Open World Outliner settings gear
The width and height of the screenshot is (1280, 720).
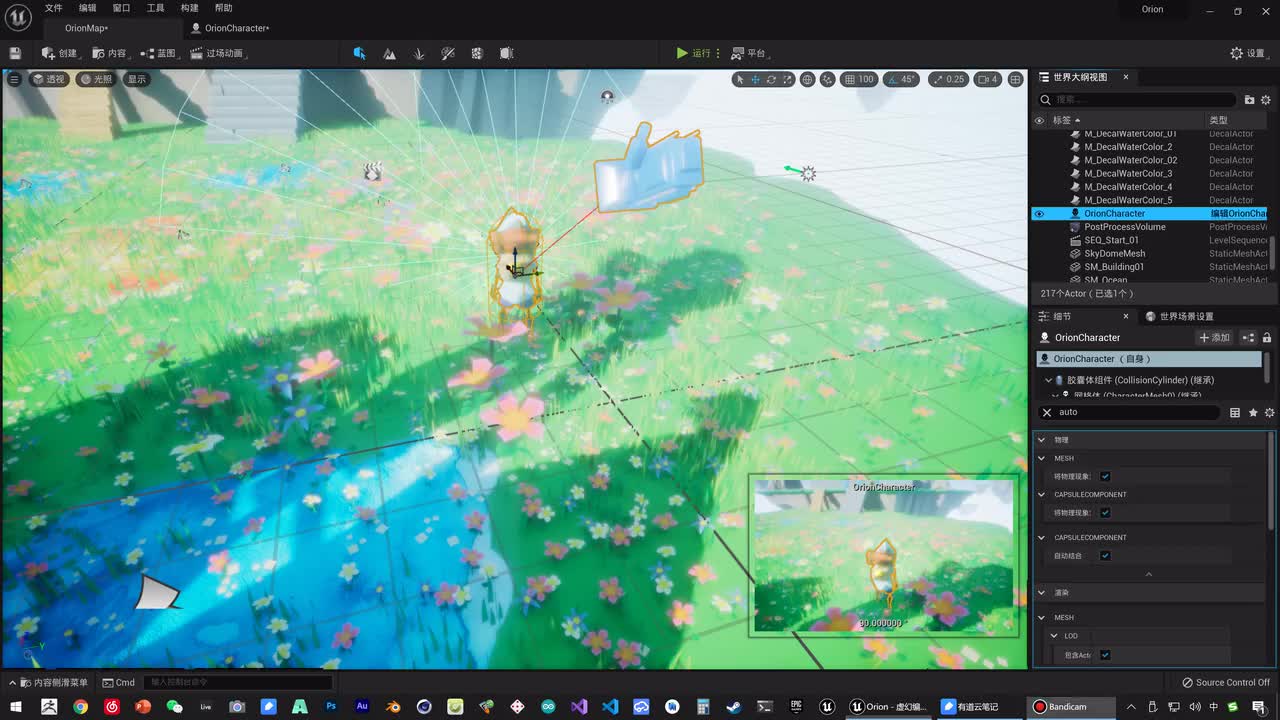tap(1266, 100)
